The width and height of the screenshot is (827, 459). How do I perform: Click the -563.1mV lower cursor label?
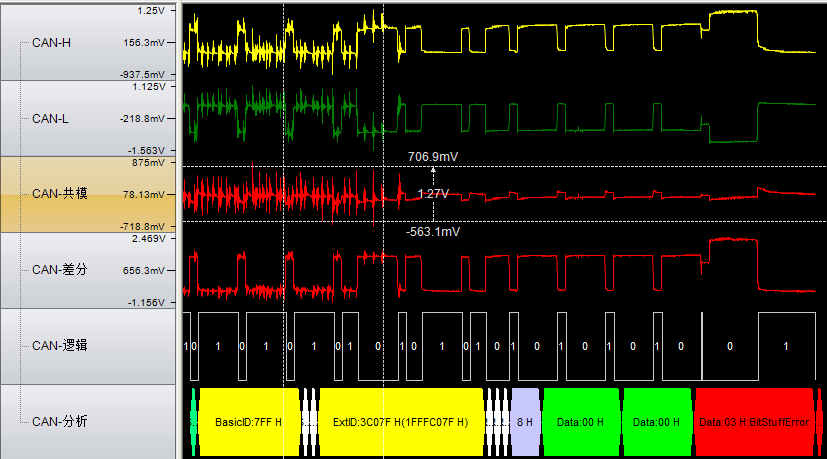coord(432,232)
